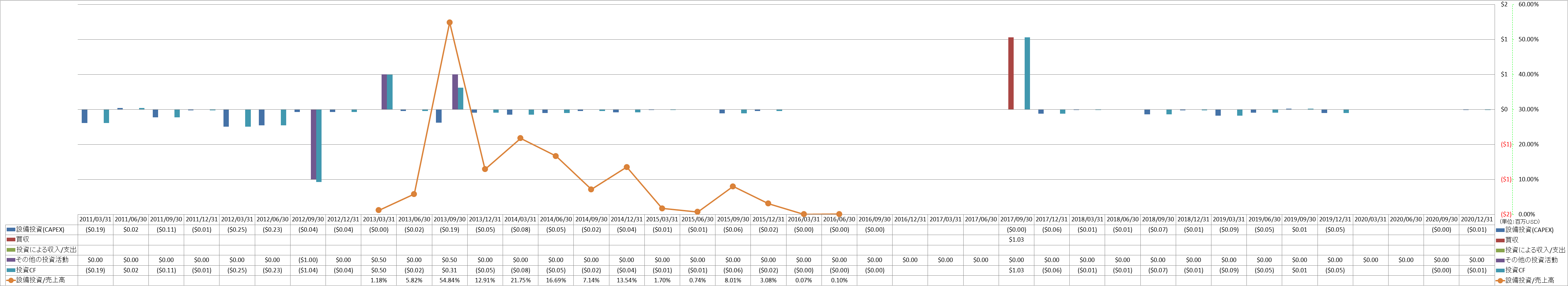The image size is (1568, 286).
Task: Click the ($1.00) cell in the その他の投資活動 row
Action: click(308, 260)
